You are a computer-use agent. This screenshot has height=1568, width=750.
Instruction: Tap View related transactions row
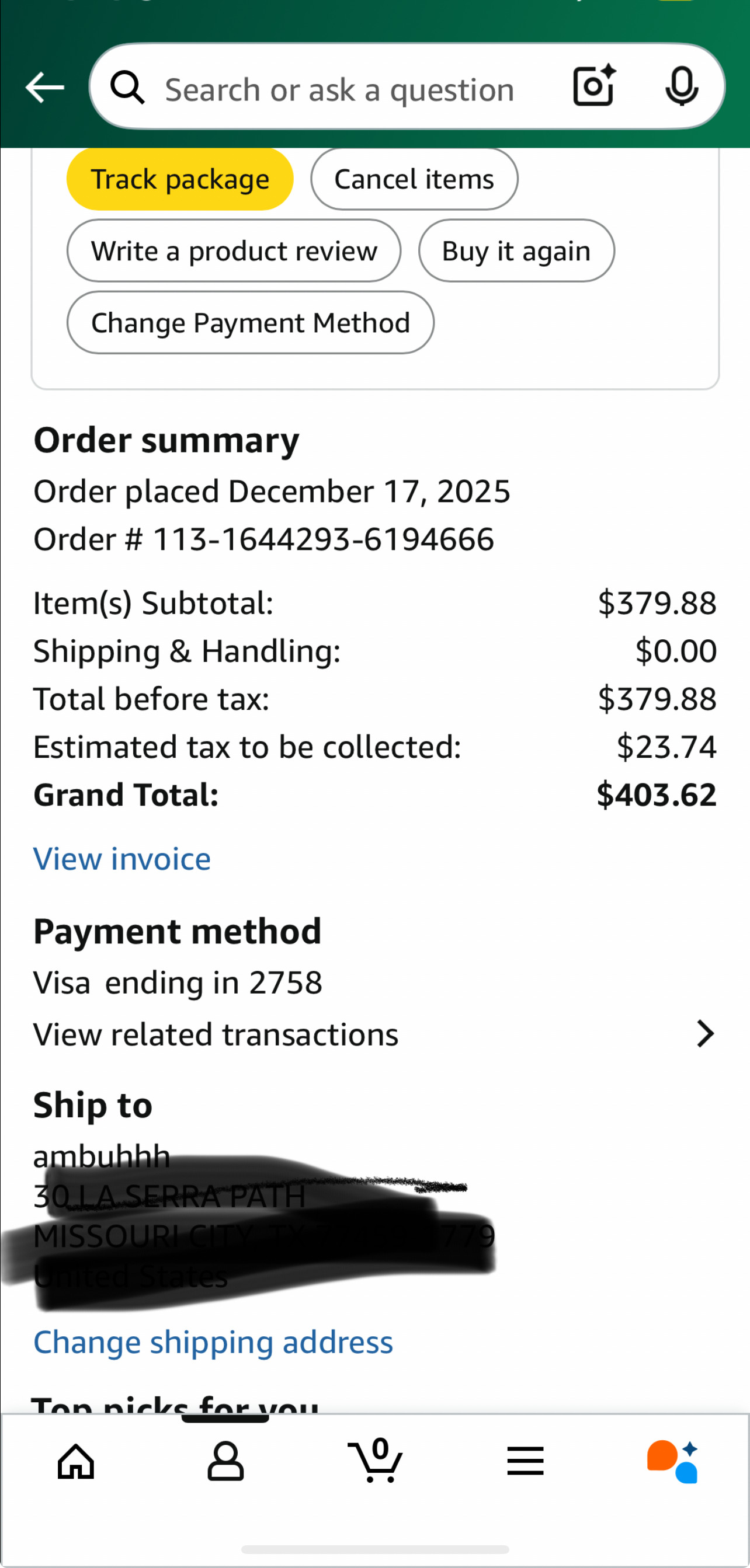pos(216,1034)
